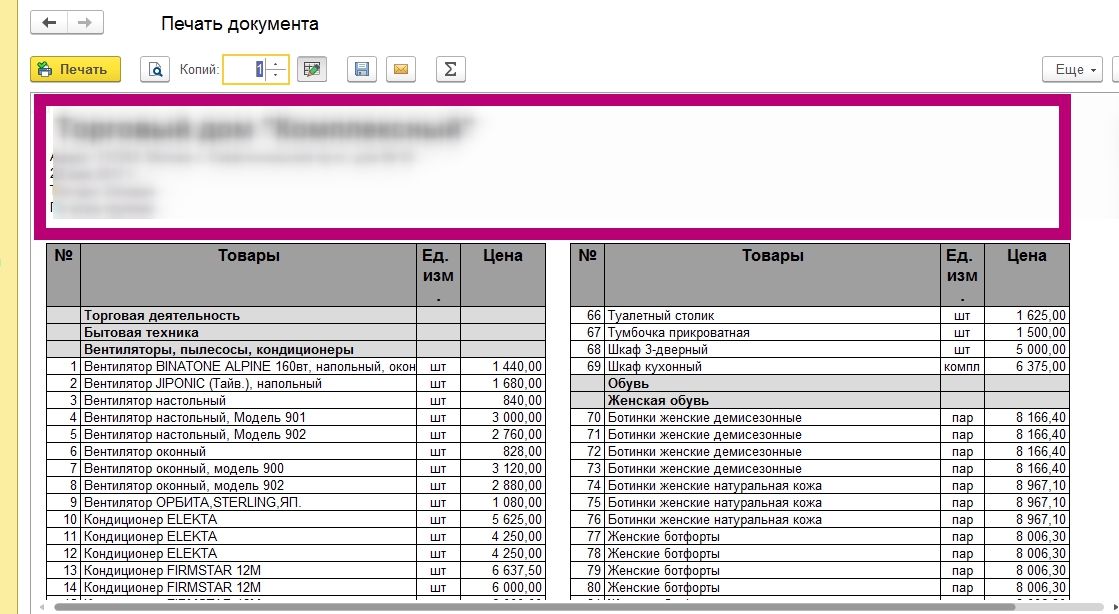Select Шкаф кухонный row cell
This screenshot has width=1119, height=614.
point(655,366)
